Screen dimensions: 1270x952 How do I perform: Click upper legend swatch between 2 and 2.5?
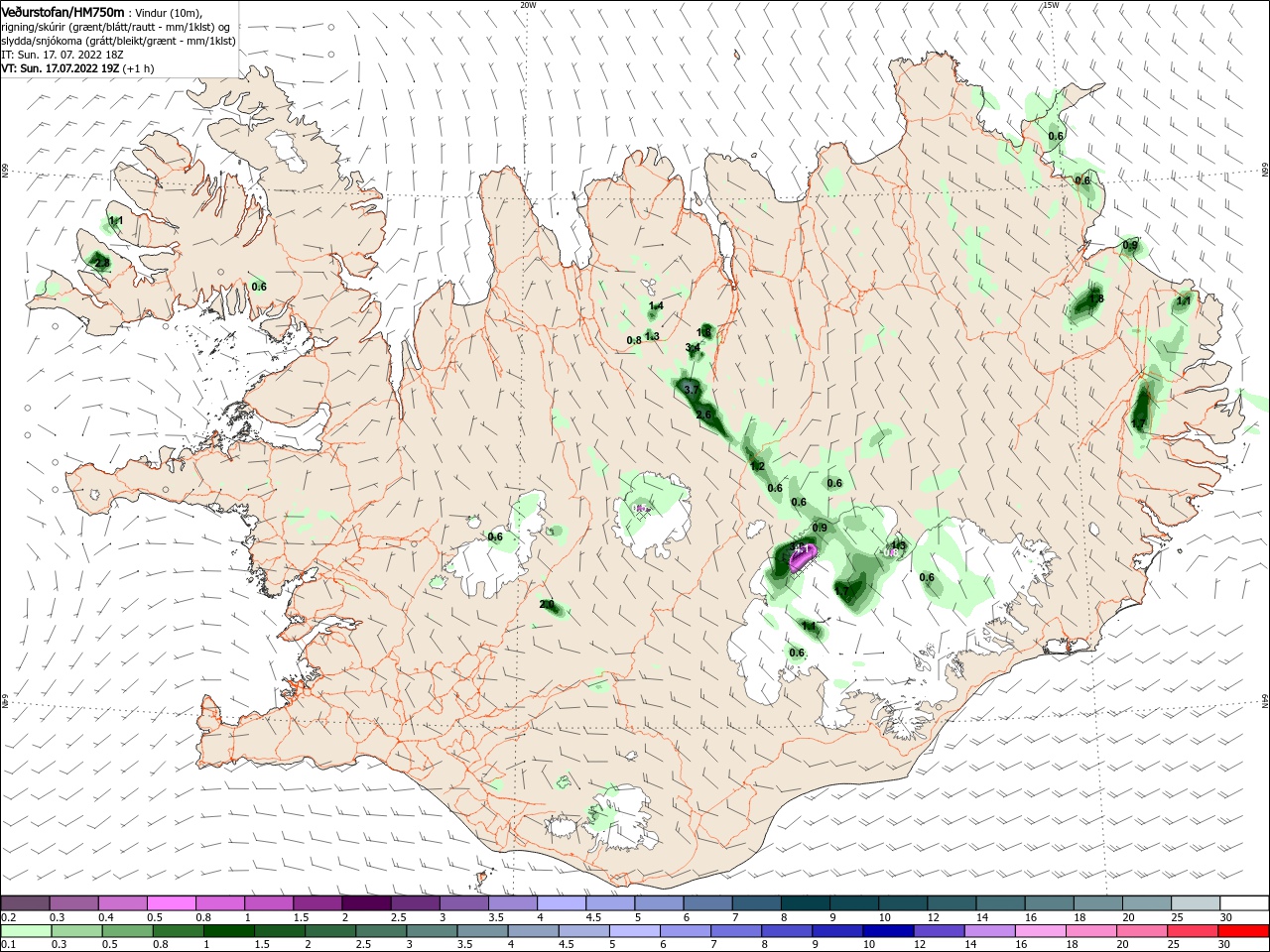366,903
